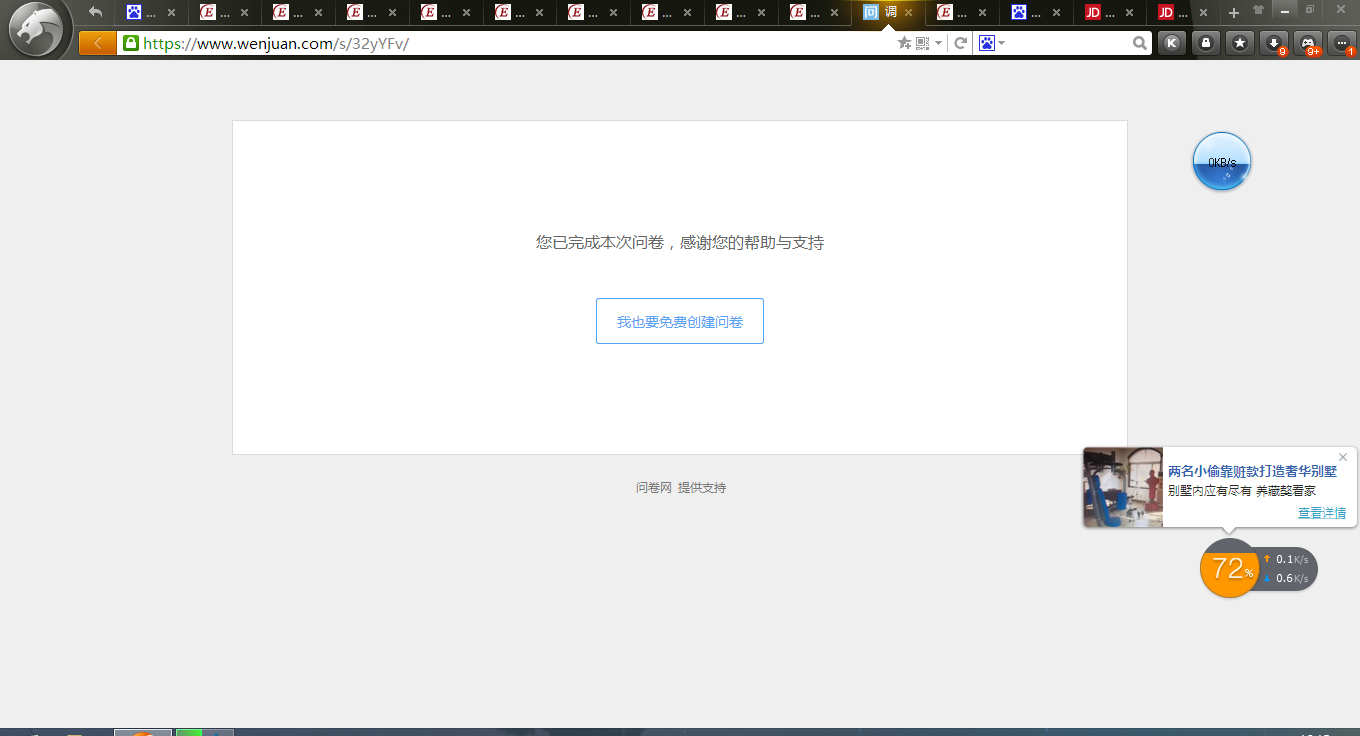Click the 提供支持 footer text
1360x736 pixels.
(702, 488)
